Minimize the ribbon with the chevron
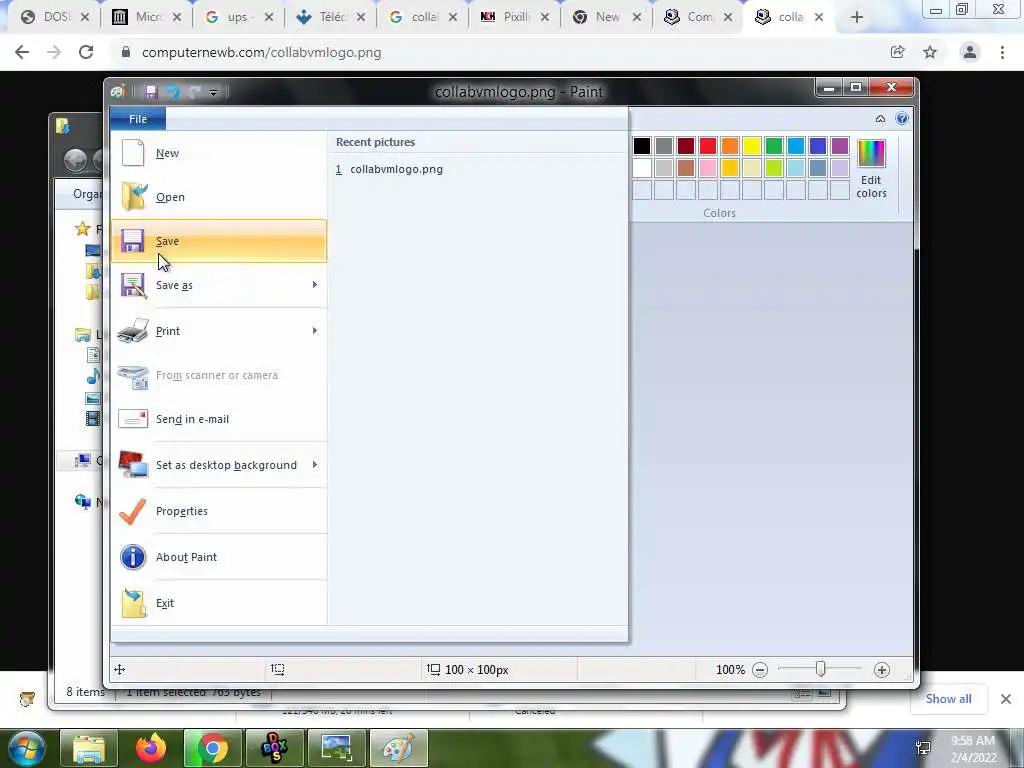The height and width of the screenshot is (768, 1024). coord(880,119)
